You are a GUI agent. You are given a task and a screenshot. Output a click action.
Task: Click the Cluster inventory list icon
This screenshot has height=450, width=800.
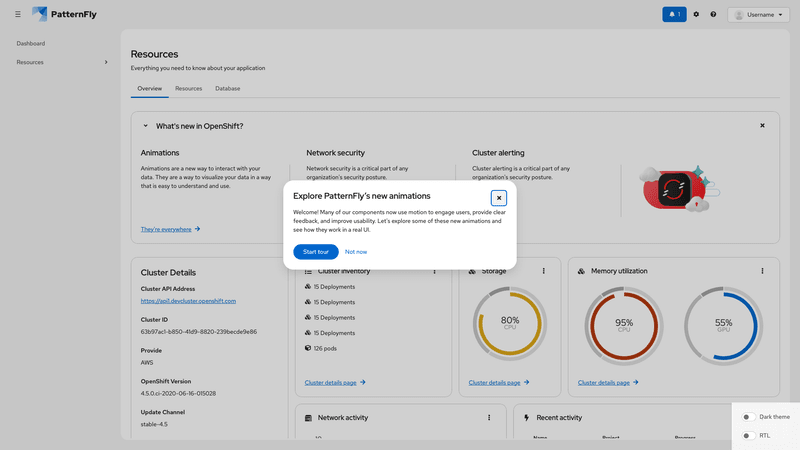[x=308, y=271]
